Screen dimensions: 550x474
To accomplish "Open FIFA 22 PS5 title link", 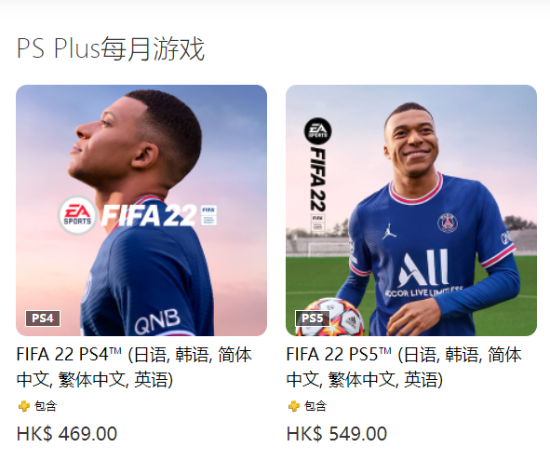I will 404,367.
